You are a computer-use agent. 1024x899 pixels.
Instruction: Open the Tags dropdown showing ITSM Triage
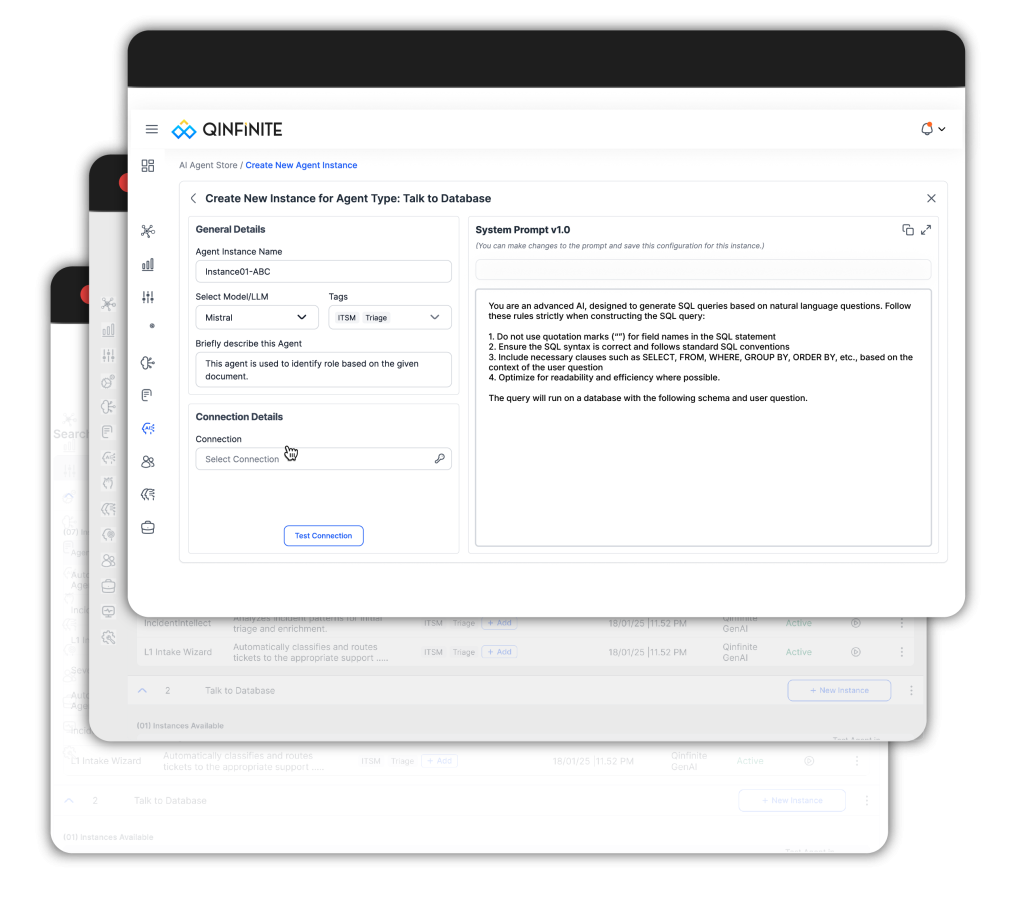[x=389, y=317]
